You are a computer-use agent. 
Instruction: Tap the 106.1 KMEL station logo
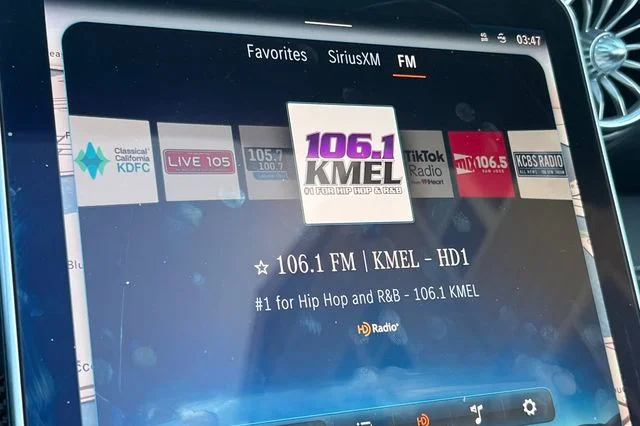tap(351, 164)
